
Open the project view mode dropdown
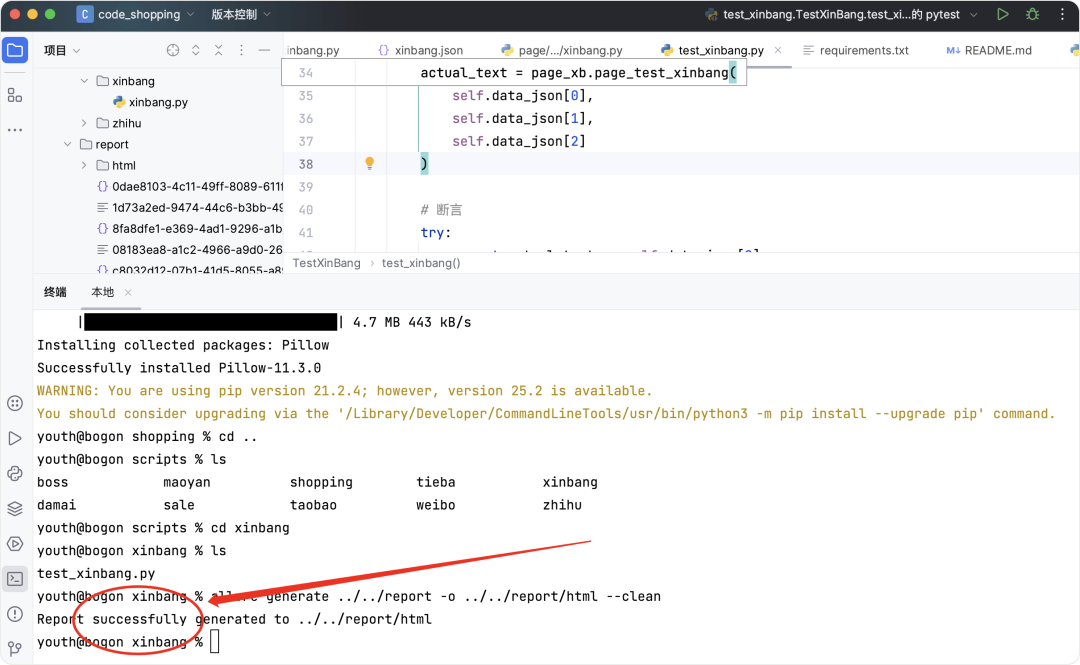(x=62, y=50)
